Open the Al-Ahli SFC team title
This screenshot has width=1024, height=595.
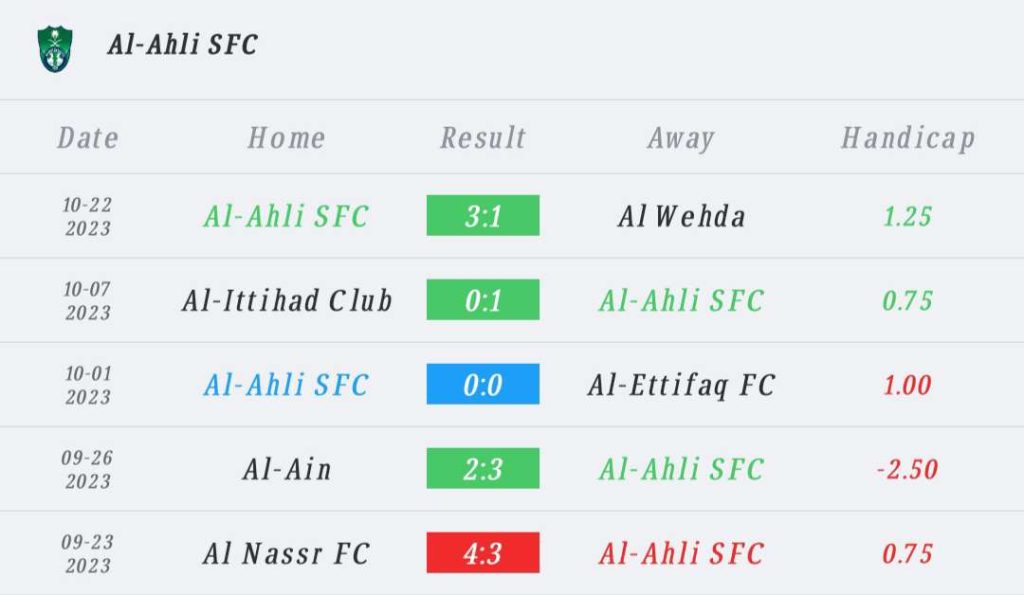coord(182,44)
